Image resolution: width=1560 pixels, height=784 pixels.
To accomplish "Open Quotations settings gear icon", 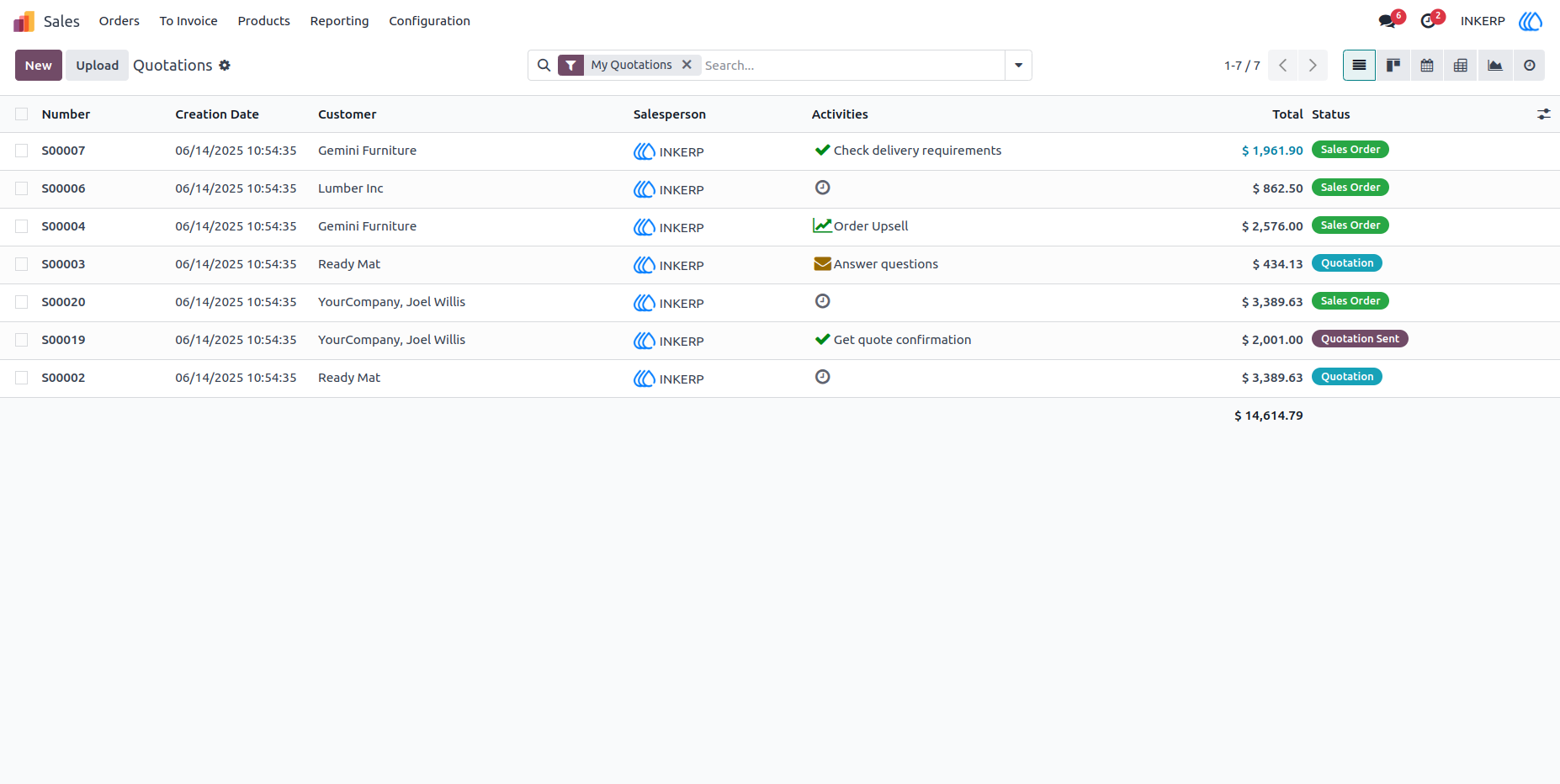I will (x=225, y=65).
